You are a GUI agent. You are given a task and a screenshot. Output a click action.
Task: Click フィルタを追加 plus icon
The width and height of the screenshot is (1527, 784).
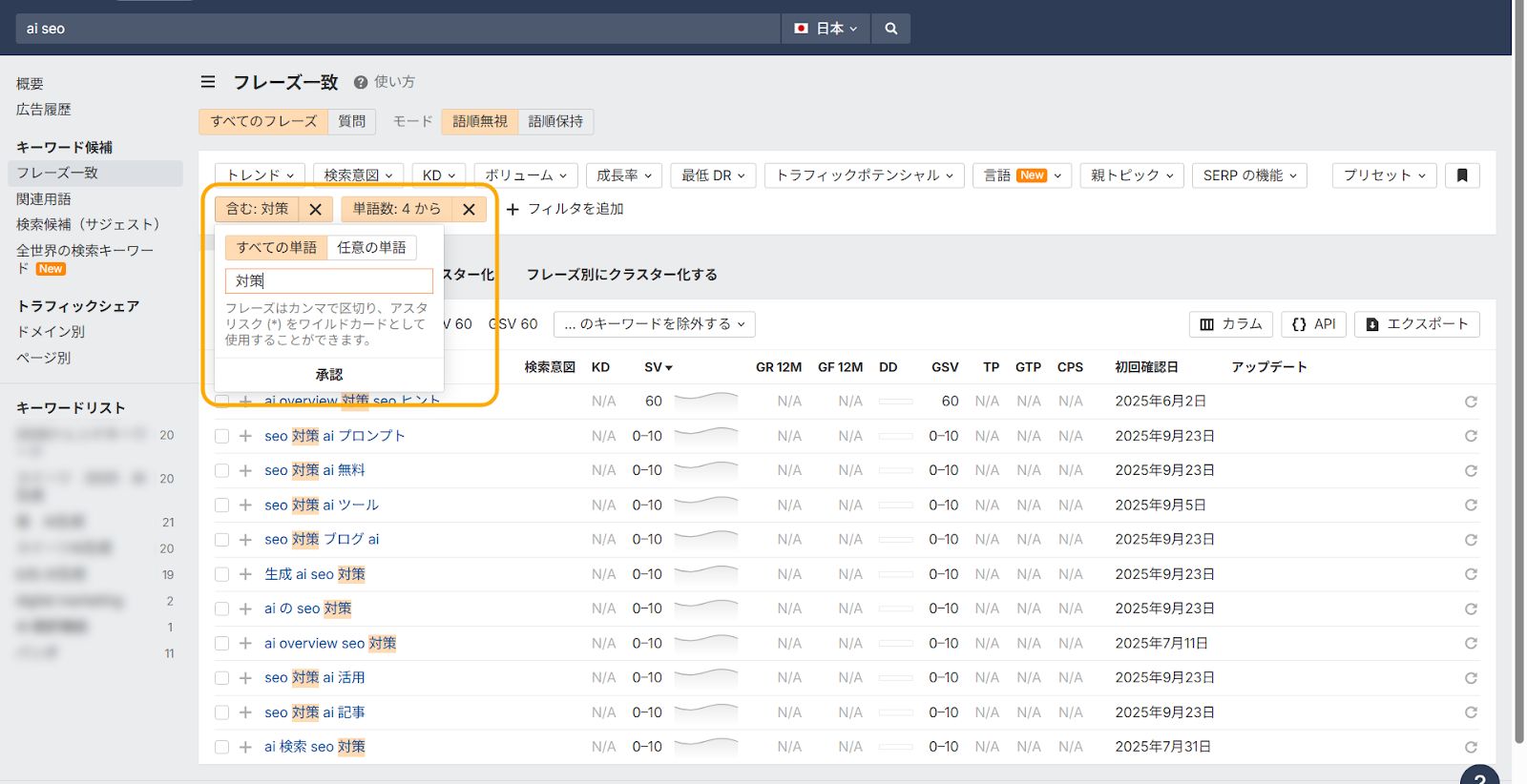(512, 209)
